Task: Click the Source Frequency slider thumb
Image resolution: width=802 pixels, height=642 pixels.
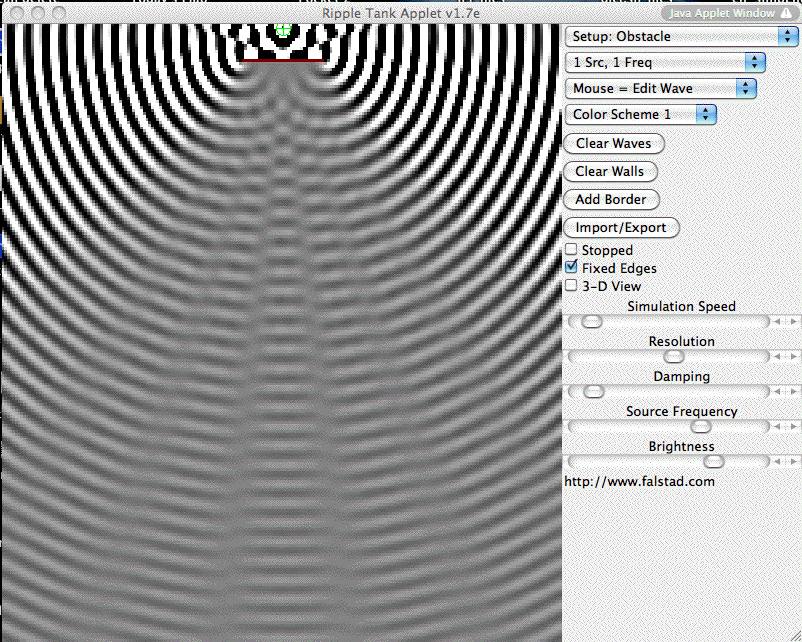Action: pos(701,427)
